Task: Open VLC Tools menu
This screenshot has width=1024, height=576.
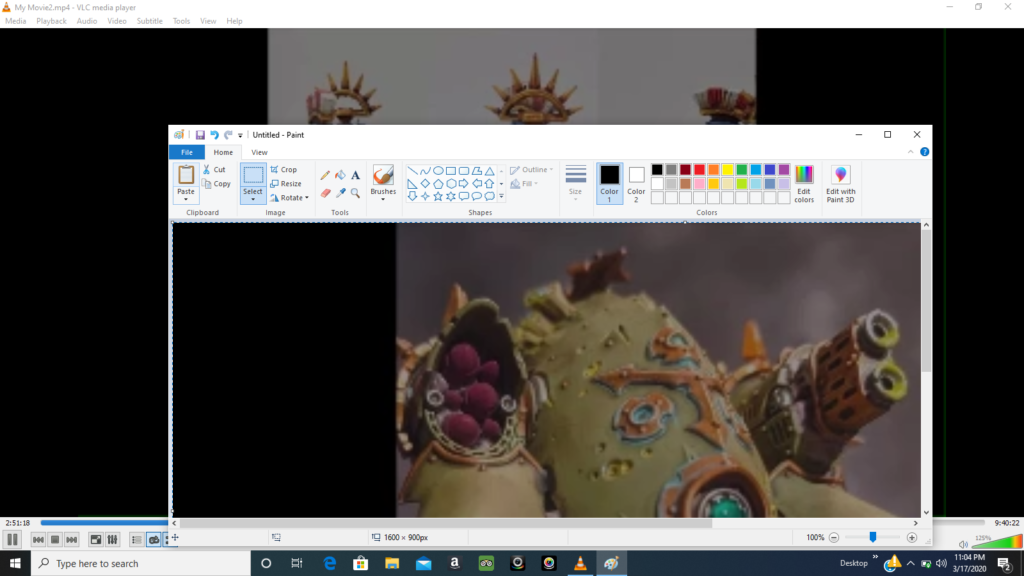Action: (x=181, y=21)
